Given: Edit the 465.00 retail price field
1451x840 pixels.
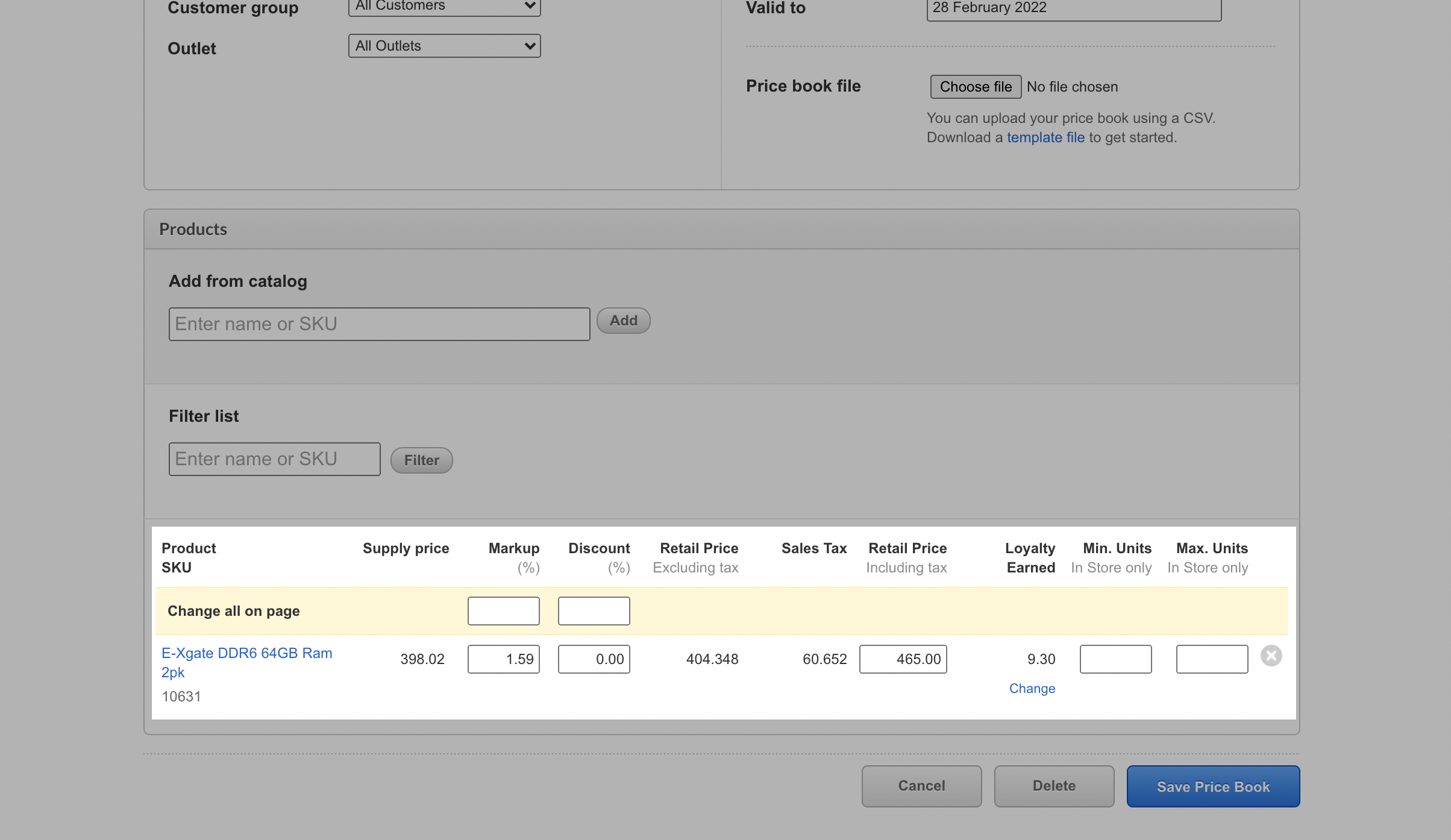Looking at the screenshot, I should click(x=903, y=659).
